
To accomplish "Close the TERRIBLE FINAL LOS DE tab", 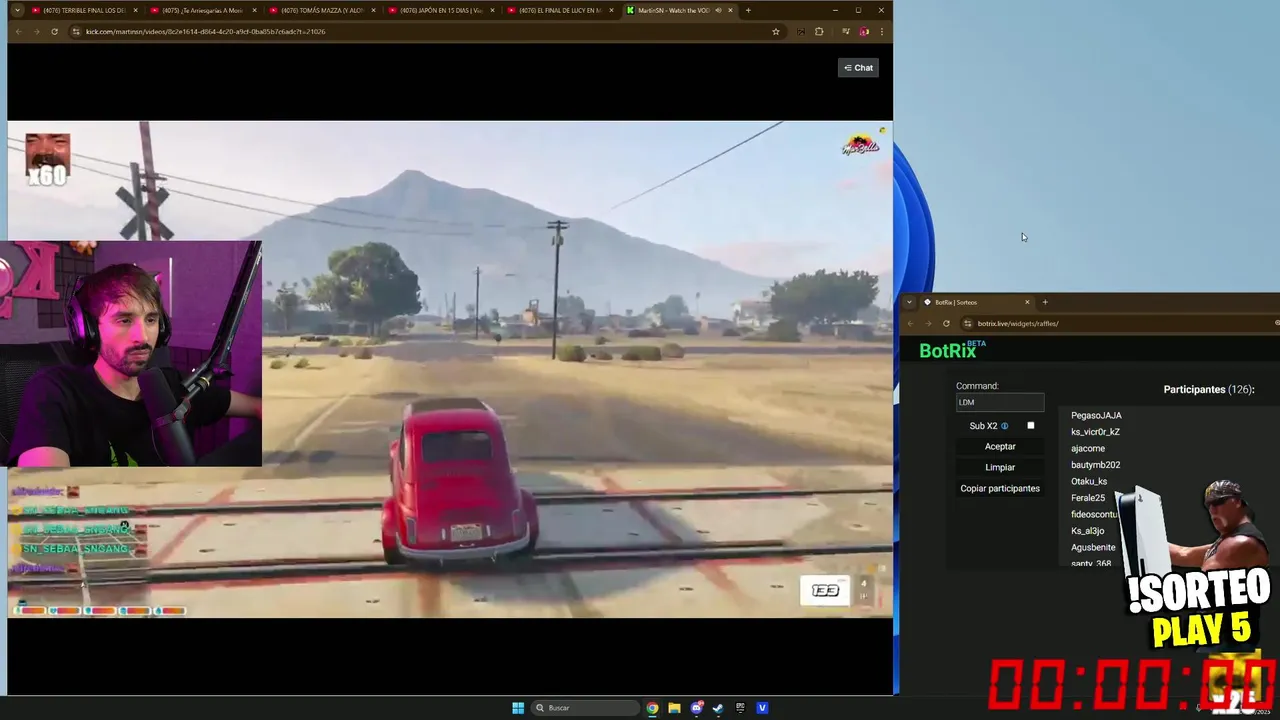I will (x=136, y=10).
